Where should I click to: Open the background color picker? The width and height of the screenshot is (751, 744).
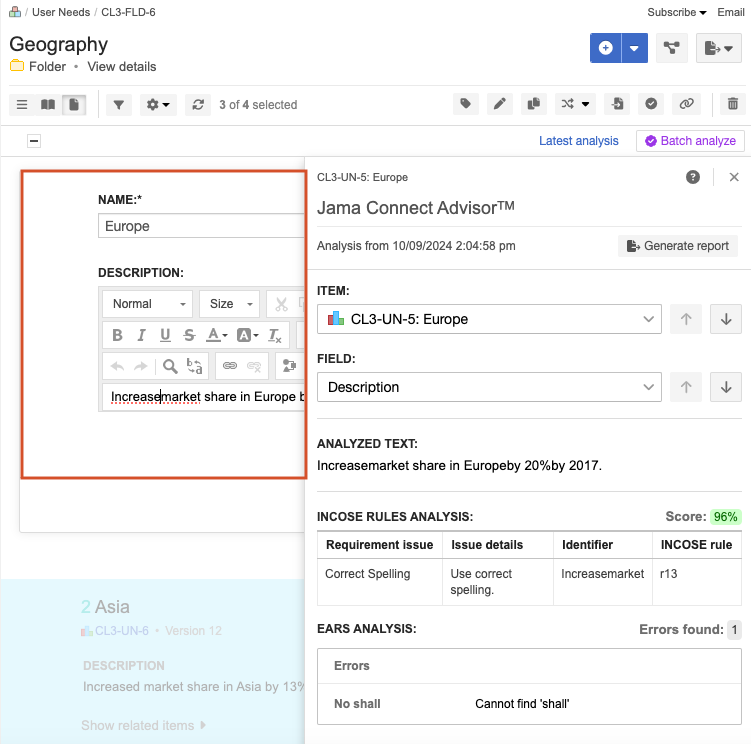248,335
